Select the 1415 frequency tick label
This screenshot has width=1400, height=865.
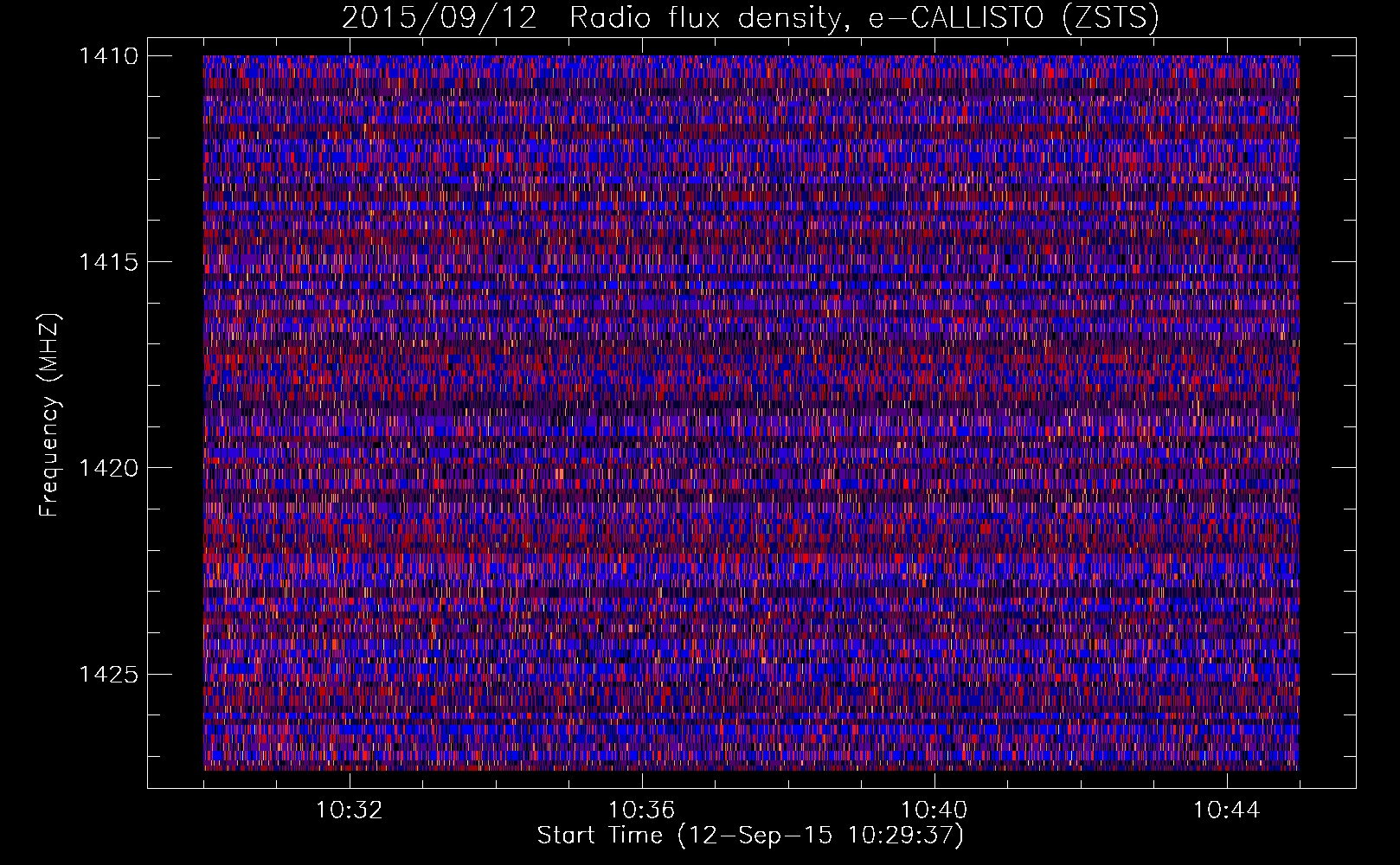pos(108,262)
